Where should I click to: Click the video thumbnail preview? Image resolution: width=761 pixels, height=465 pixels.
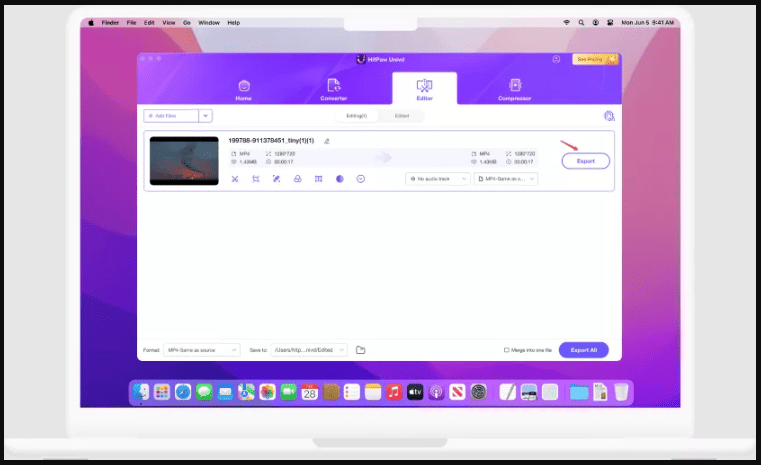[x=184, y=161]
